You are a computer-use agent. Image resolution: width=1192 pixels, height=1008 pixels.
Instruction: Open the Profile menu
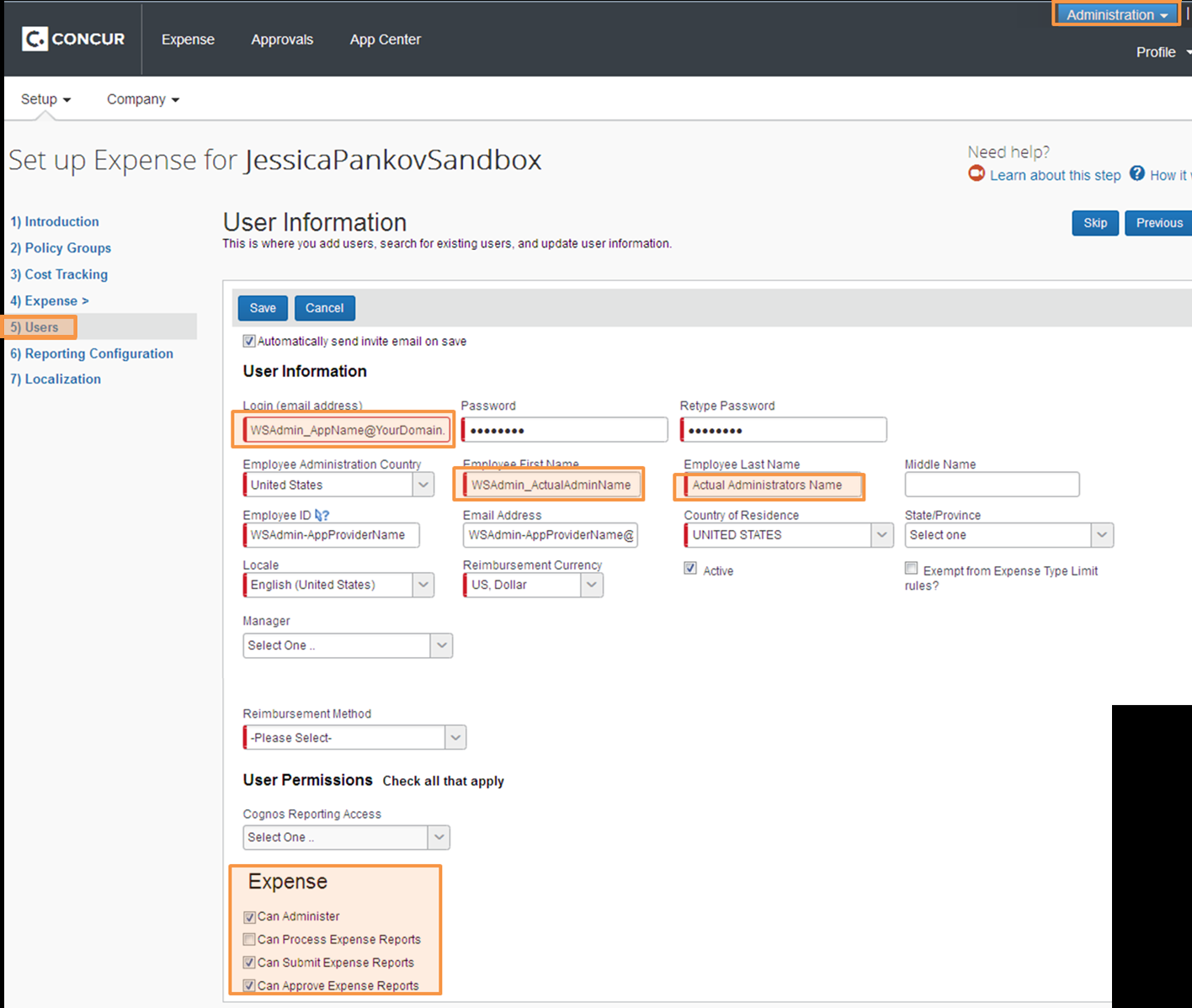point(1163,52)
